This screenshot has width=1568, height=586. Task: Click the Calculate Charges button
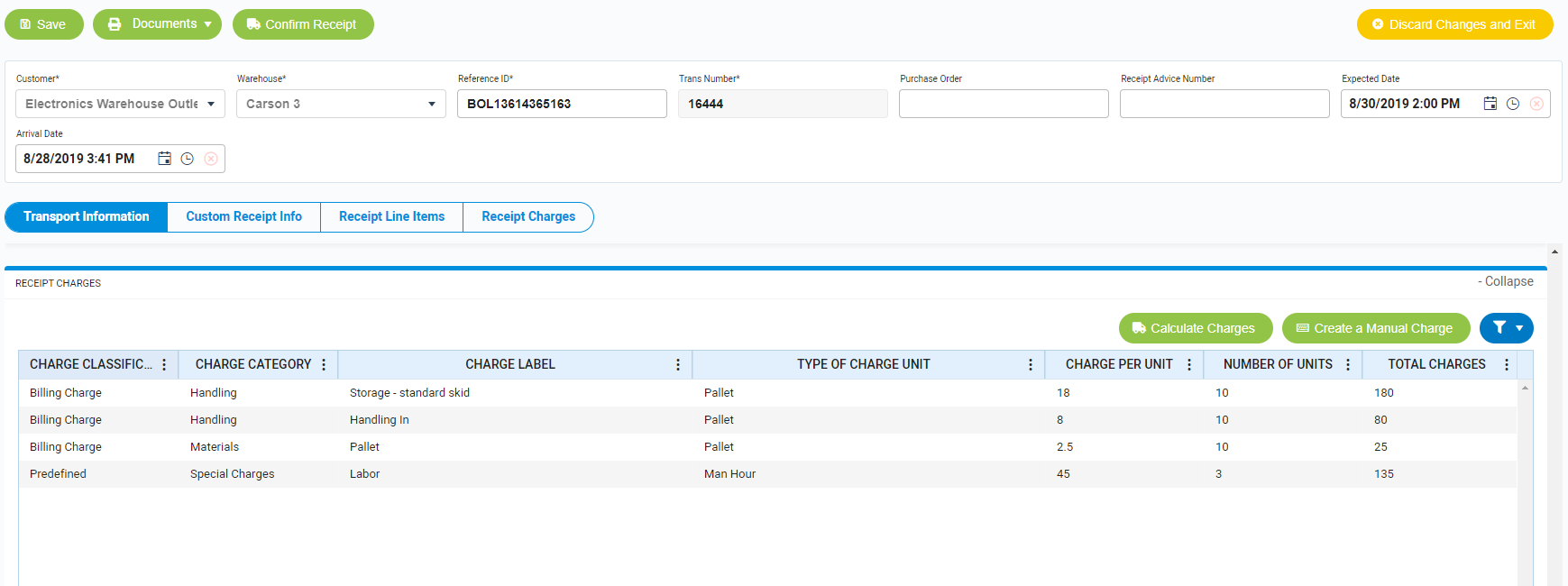coord(1195,328)
